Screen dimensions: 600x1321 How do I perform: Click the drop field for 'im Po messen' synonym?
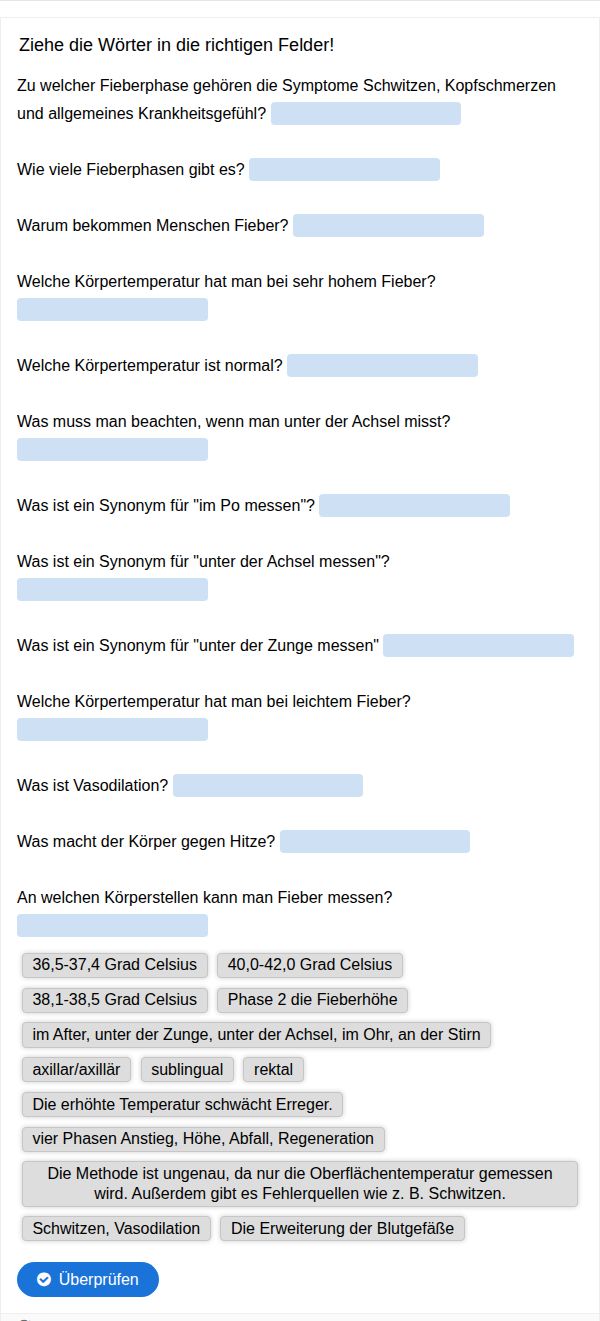click(414, 505)
